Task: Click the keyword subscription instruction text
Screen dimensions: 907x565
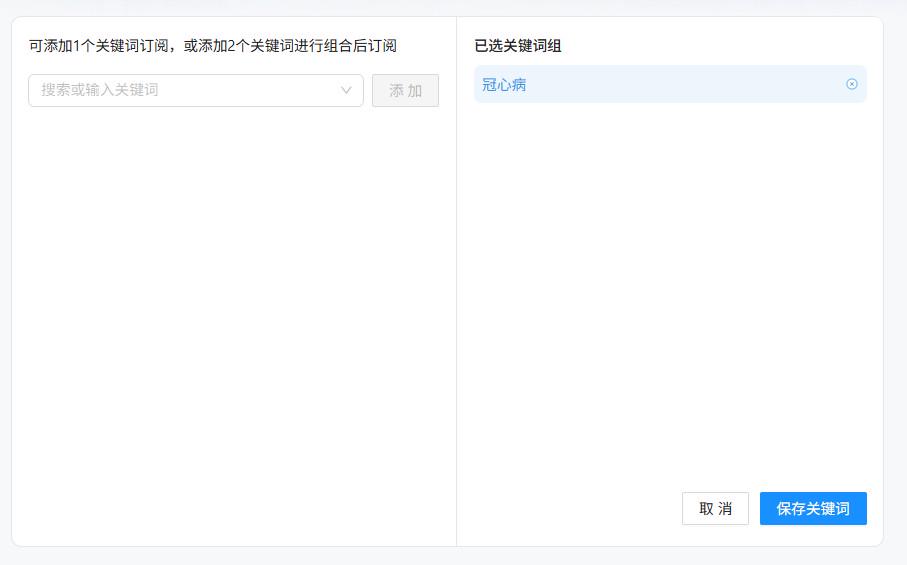Action: (x=213, y=46)
